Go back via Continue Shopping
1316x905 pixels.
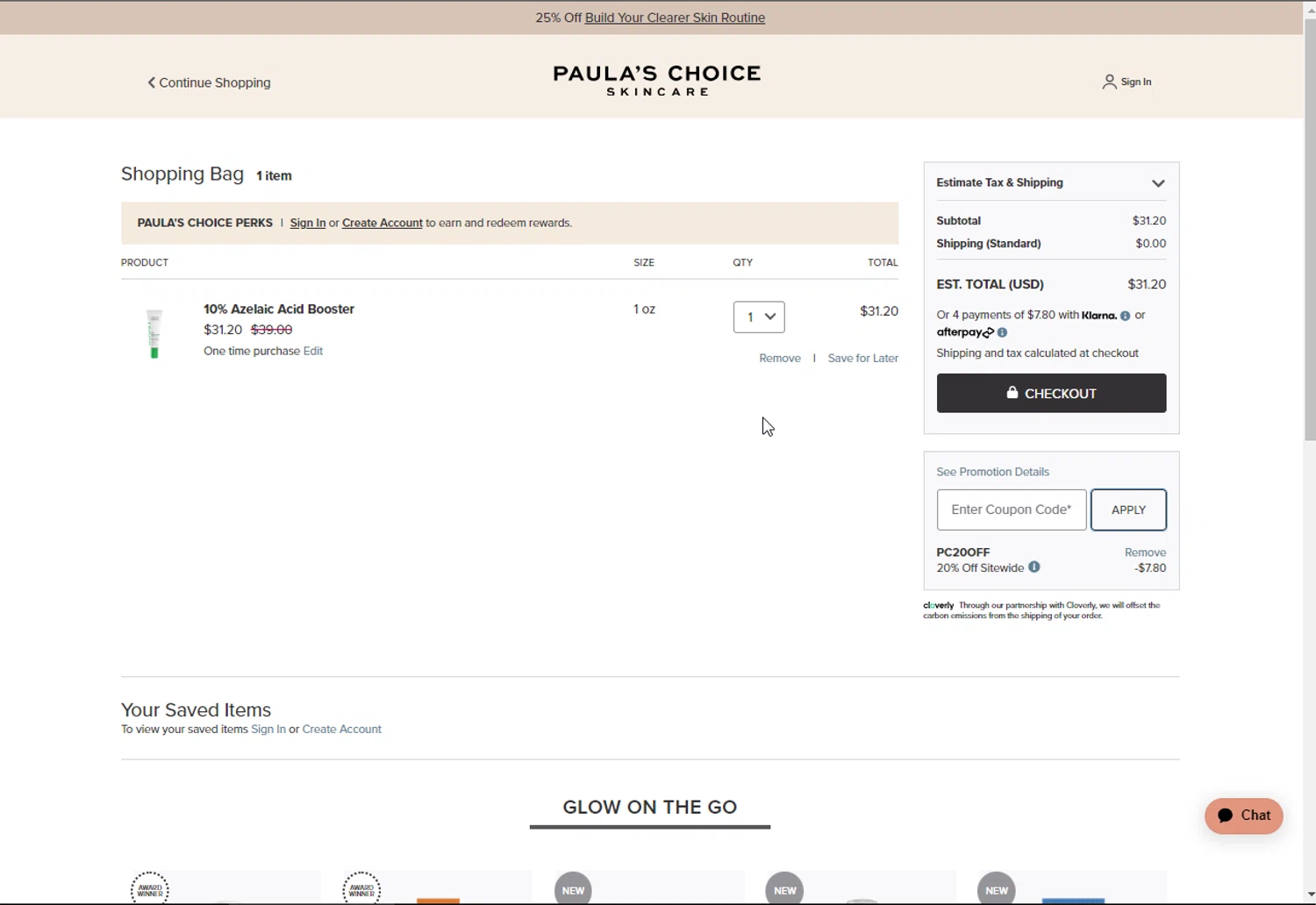[x=209, y=82]
